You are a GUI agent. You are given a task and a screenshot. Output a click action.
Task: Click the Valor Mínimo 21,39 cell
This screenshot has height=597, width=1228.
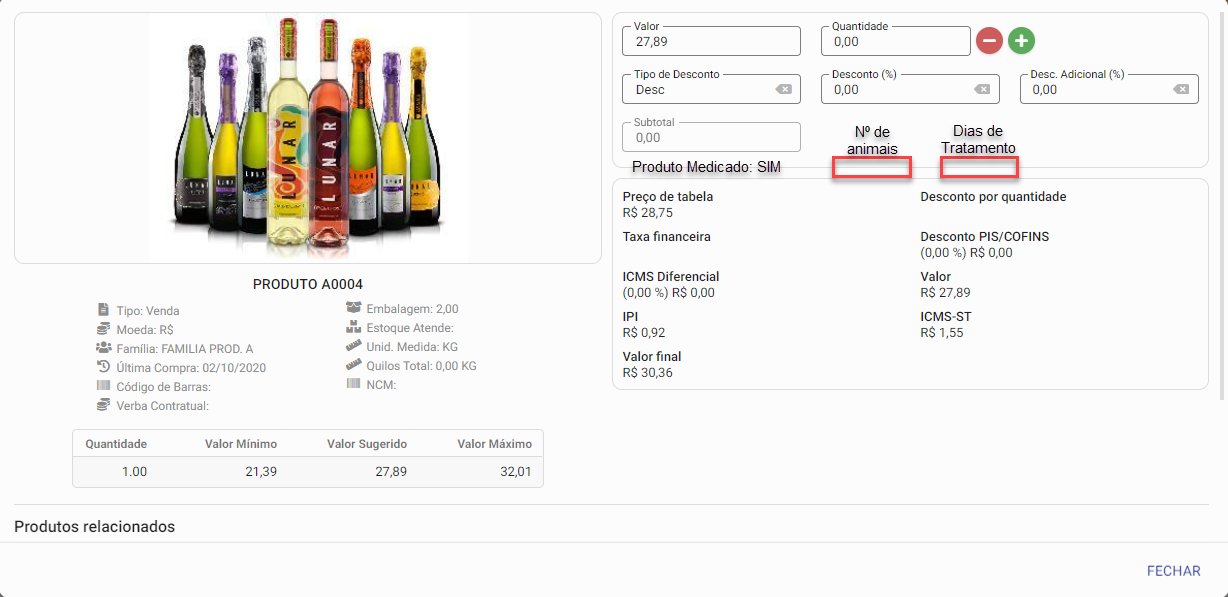261,472
